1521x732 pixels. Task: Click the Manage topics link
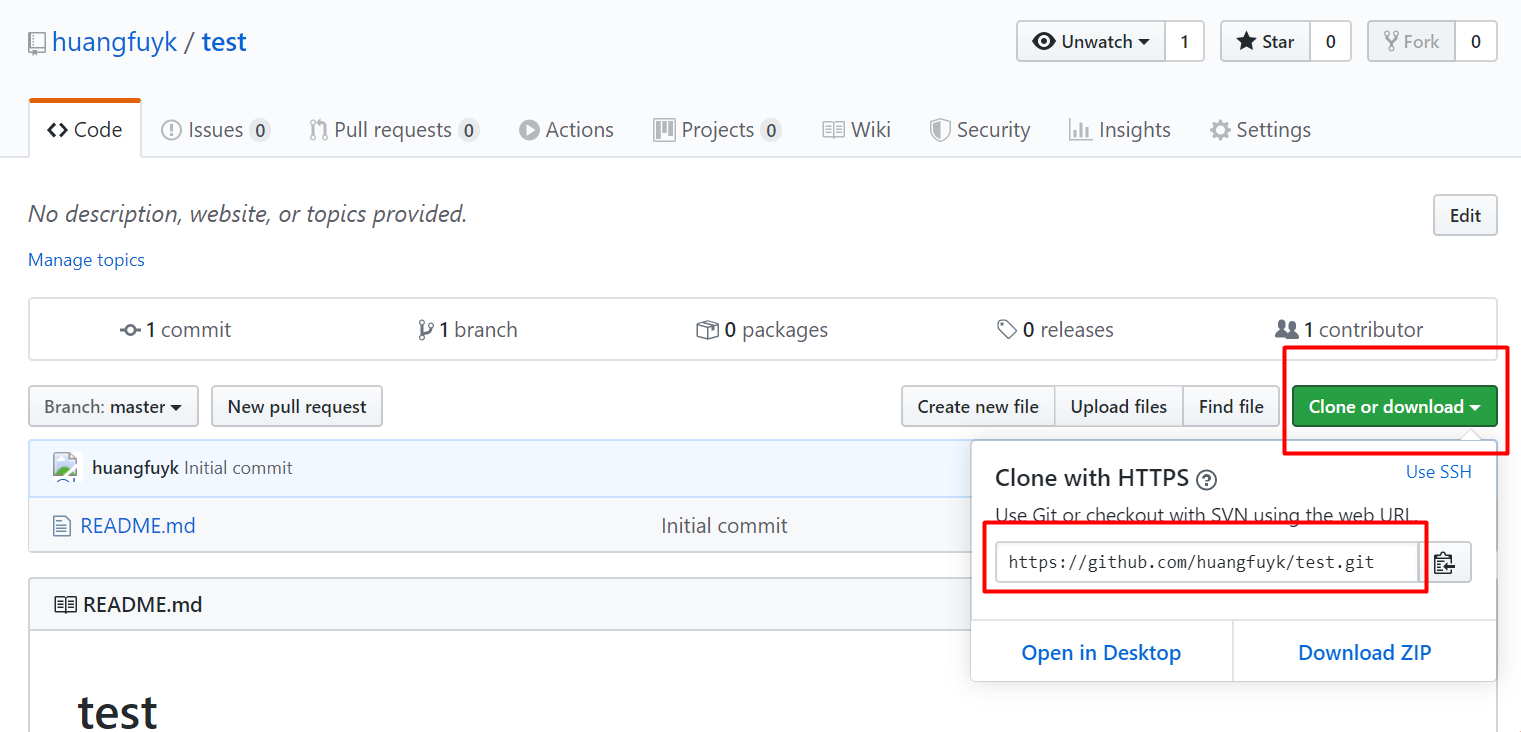pyautogui.click(x=86, y=260)
